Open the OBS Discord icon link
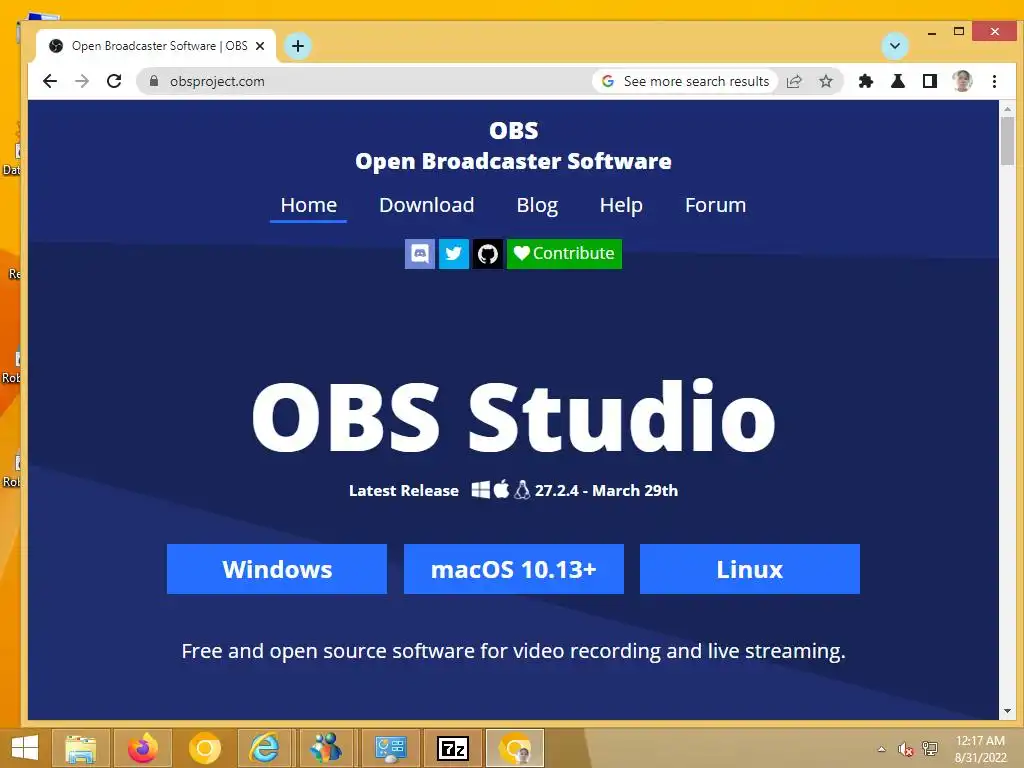The height and width of the screenshot is (768, 1024). coord(420,253)
